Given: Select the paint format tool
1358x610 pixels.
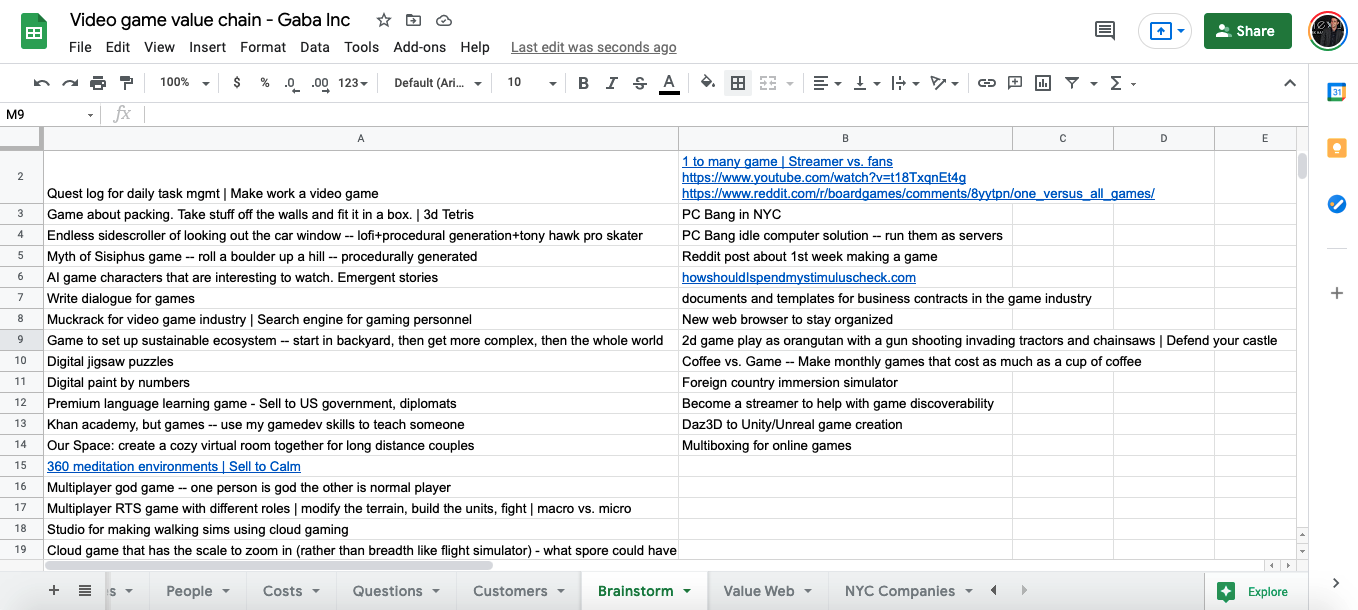Looking at the screenshot, I should (x=126, y=83).
